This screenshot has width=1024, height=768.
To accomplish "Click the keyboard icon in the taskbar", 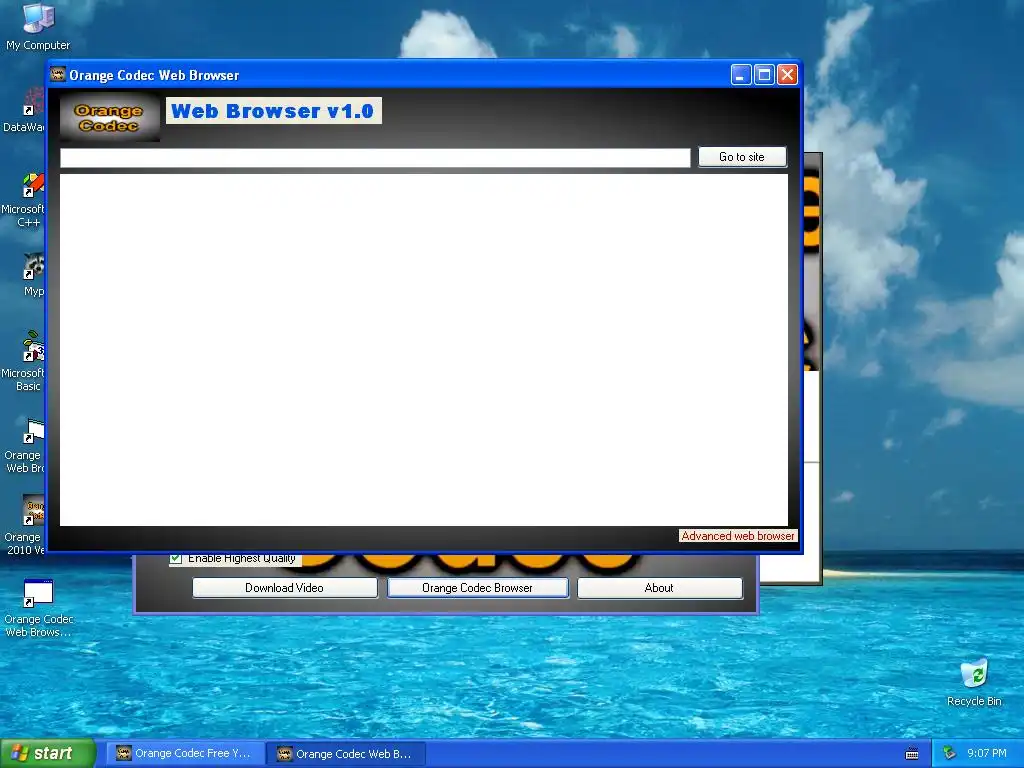I will pos(912,754).
